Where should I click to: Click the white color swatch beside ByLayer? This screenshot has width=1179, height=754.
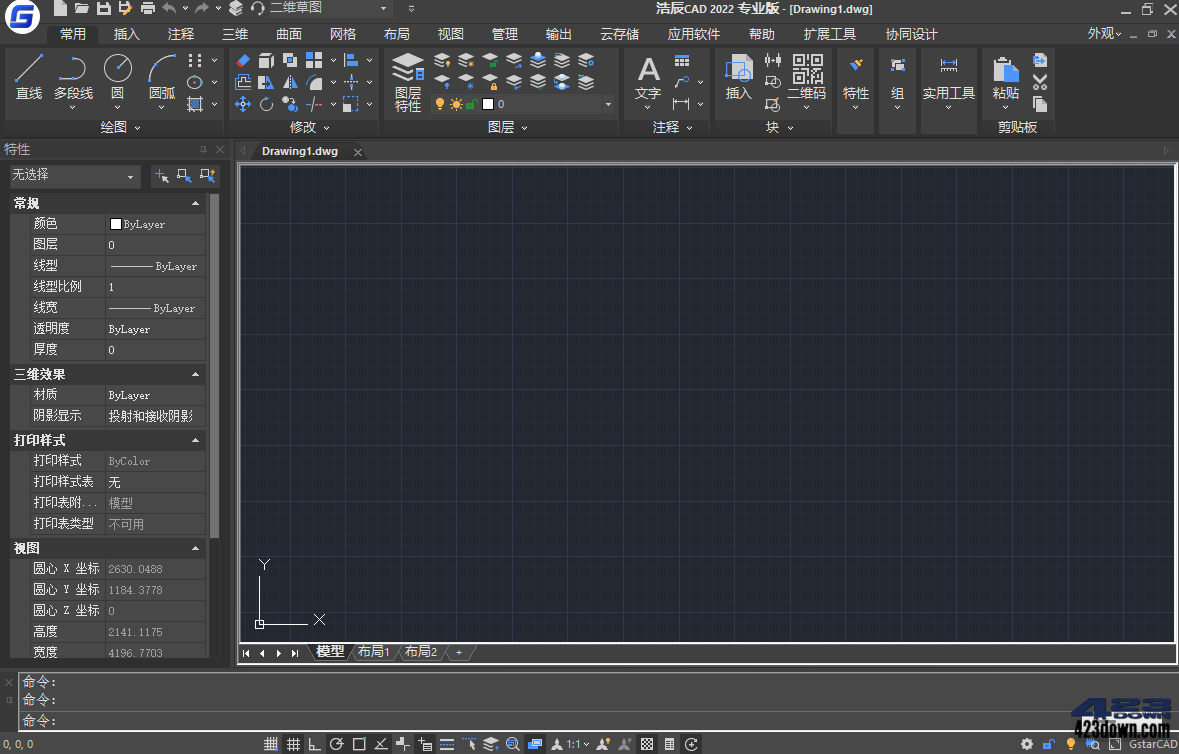point(116,225)
